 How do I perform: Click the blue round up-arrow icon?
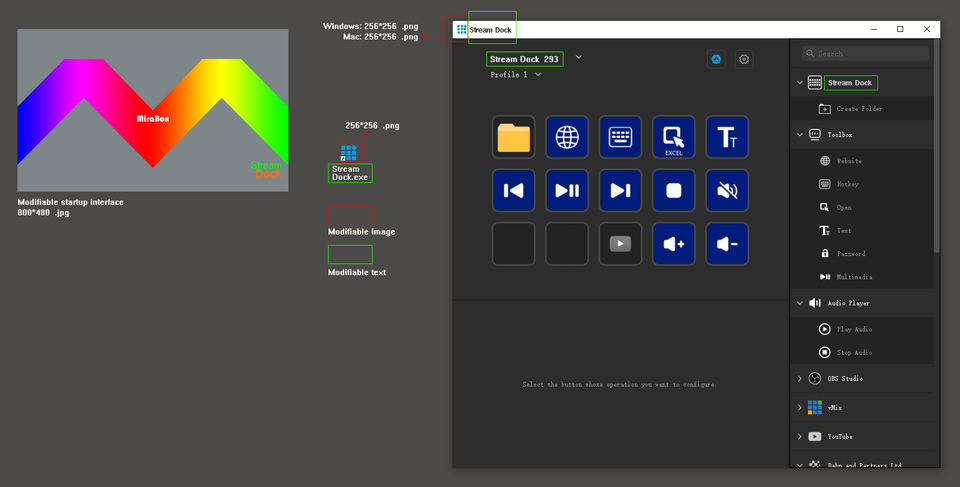coord(716,60)
